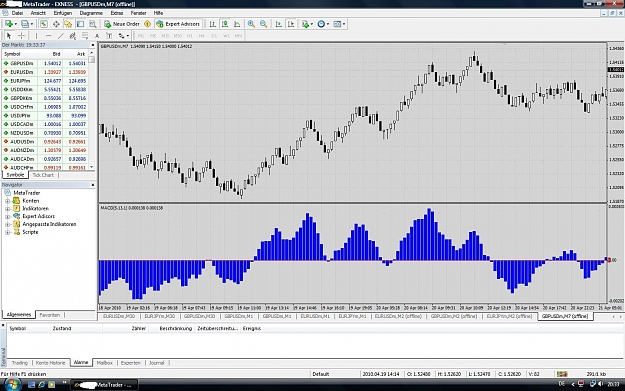Close the Market Watch panel

coord(92,45)
